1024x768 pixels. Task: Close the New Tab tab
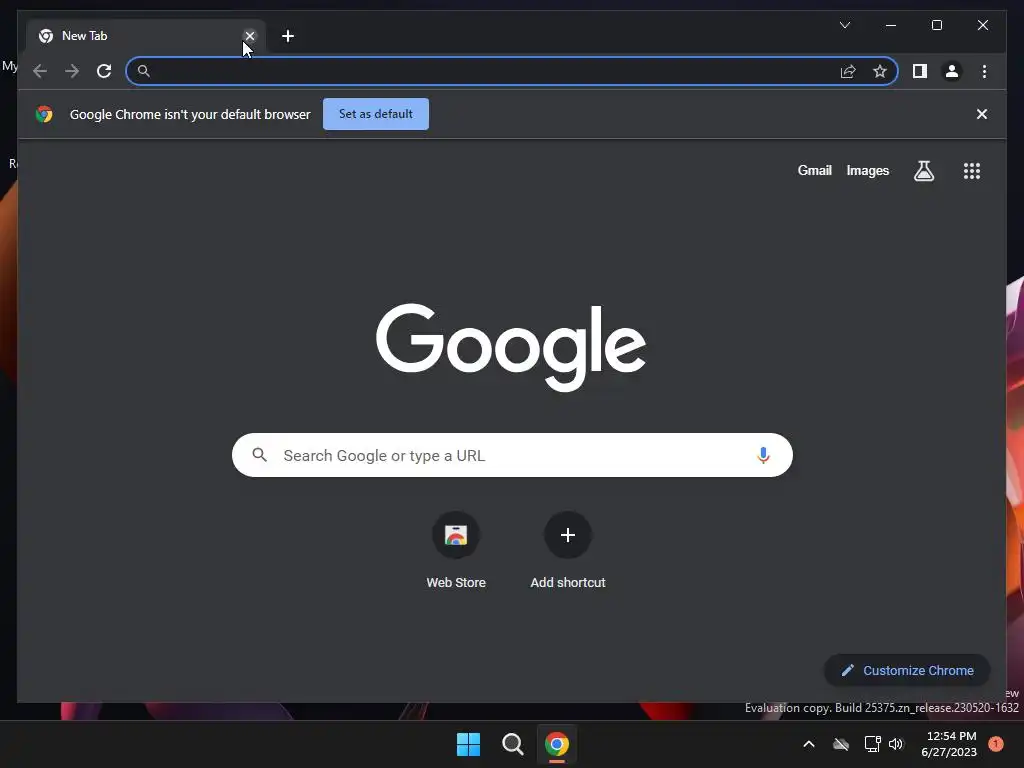249,36
